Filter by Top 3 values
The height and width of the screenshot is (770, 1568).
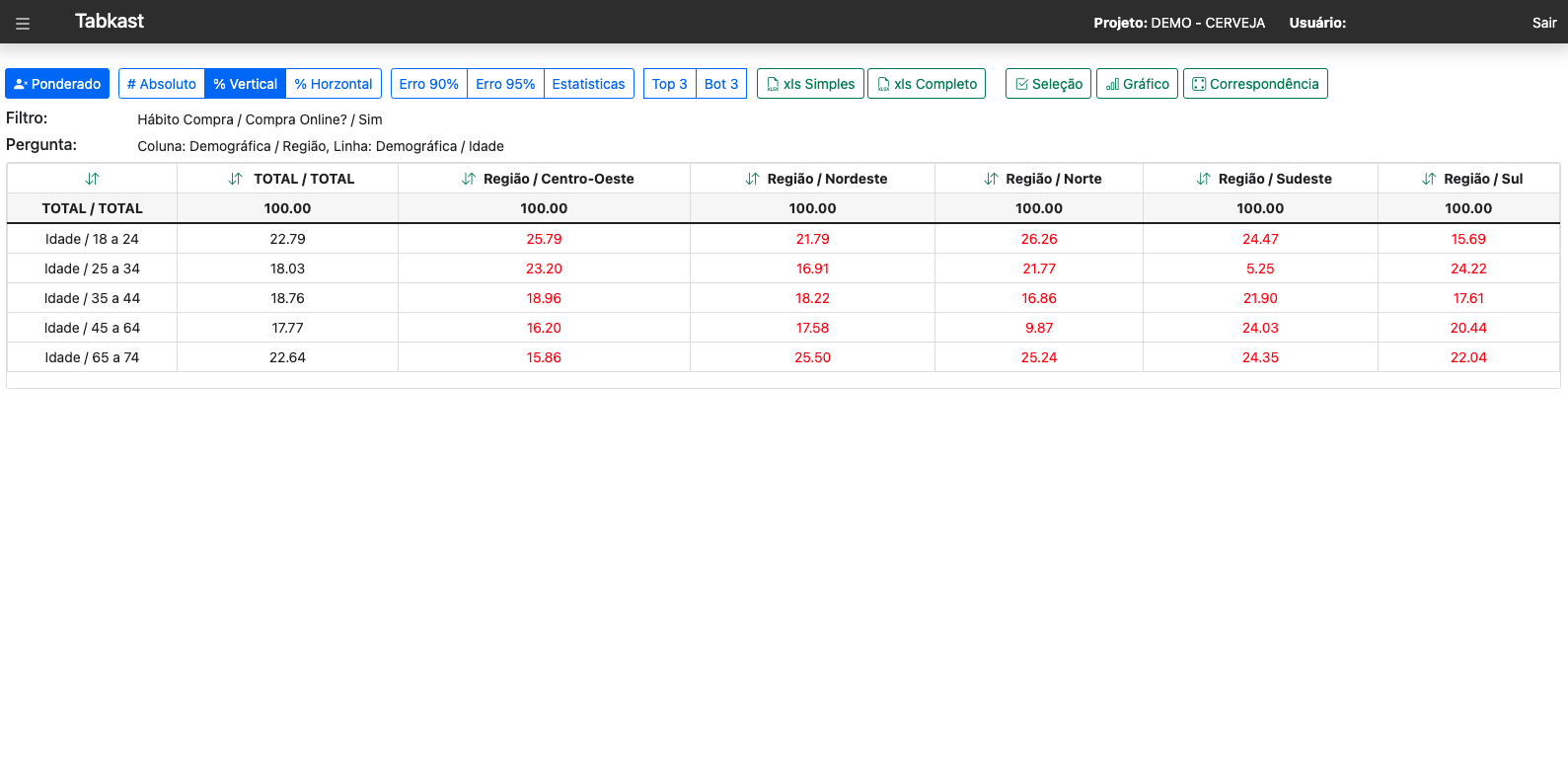[669, 84]
